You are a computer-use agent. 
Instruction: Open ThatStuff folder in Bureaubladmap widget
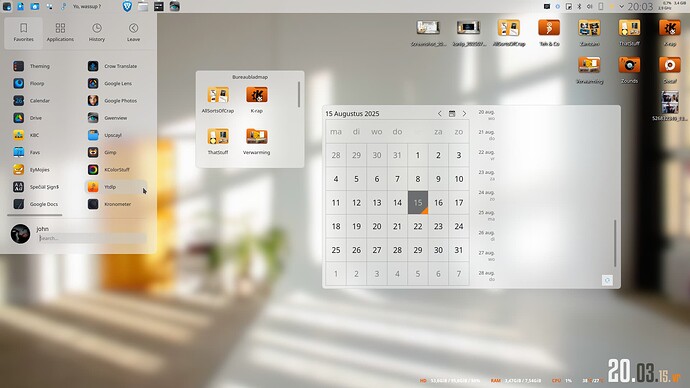[x=218, y=141]
